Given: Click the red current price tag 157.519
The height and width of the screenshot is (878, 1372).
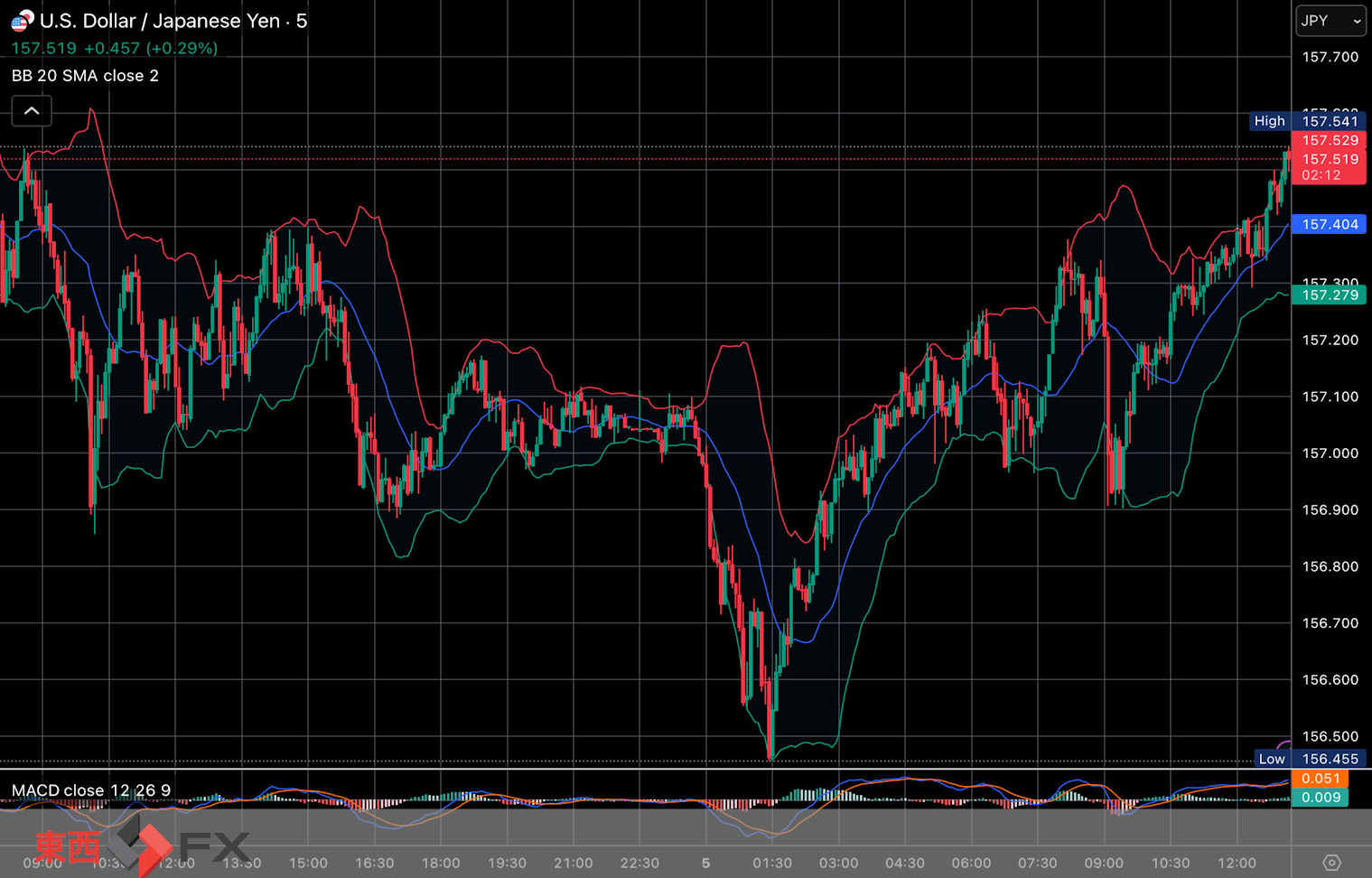Looking at the screenshot, I should point(1329,160).
